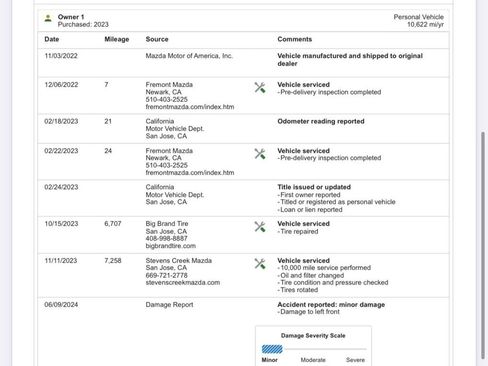
Task: Click Damage Report source text
Action: coord(169,305)
